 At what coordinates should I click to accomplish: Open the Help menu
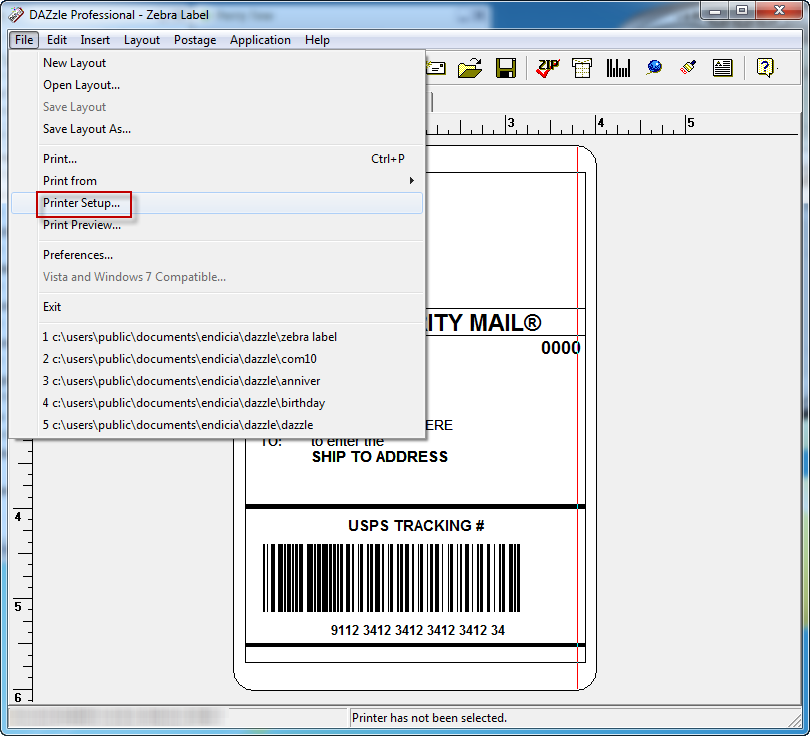click(x=317, y=40)
